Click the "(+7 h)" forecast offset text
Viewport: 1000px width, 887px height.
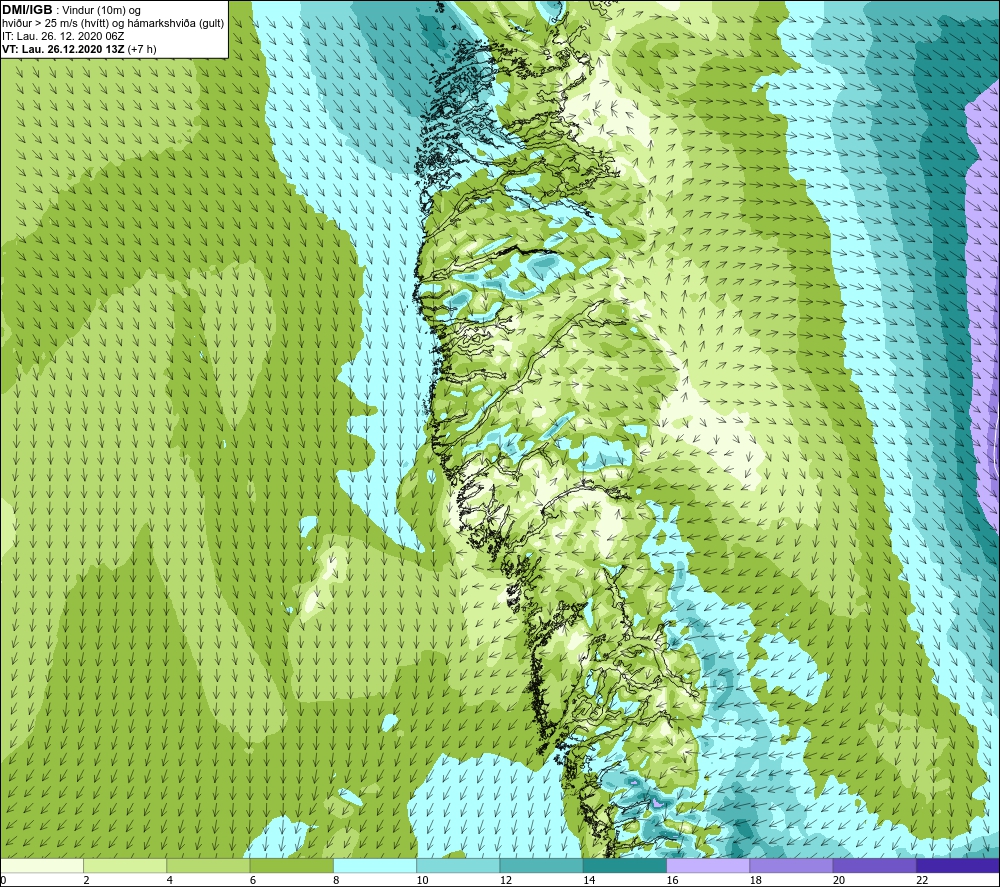pyautogui.click(x=142, y=49)
